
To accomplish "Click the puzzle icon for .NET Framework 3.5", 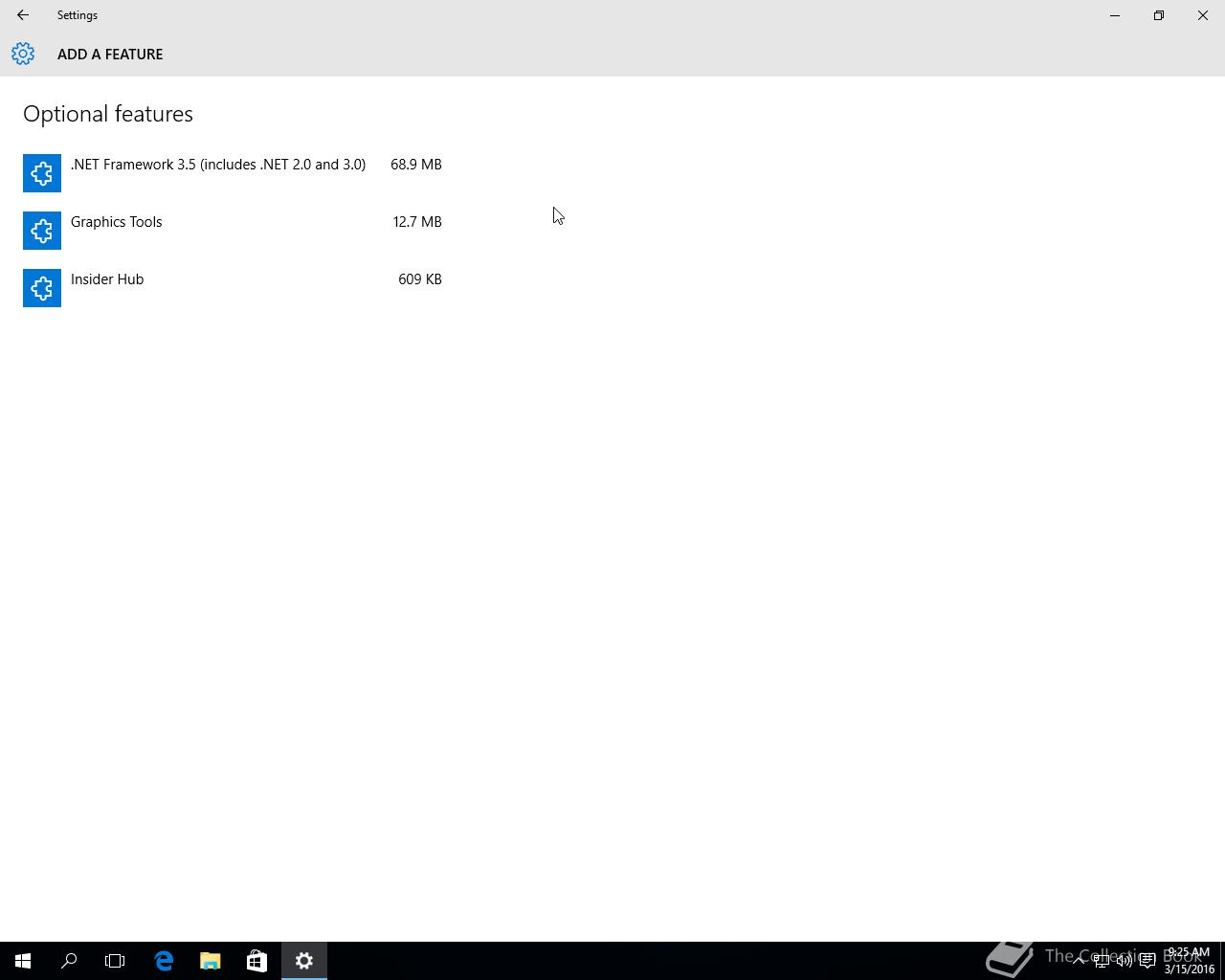I will (42, 173).
